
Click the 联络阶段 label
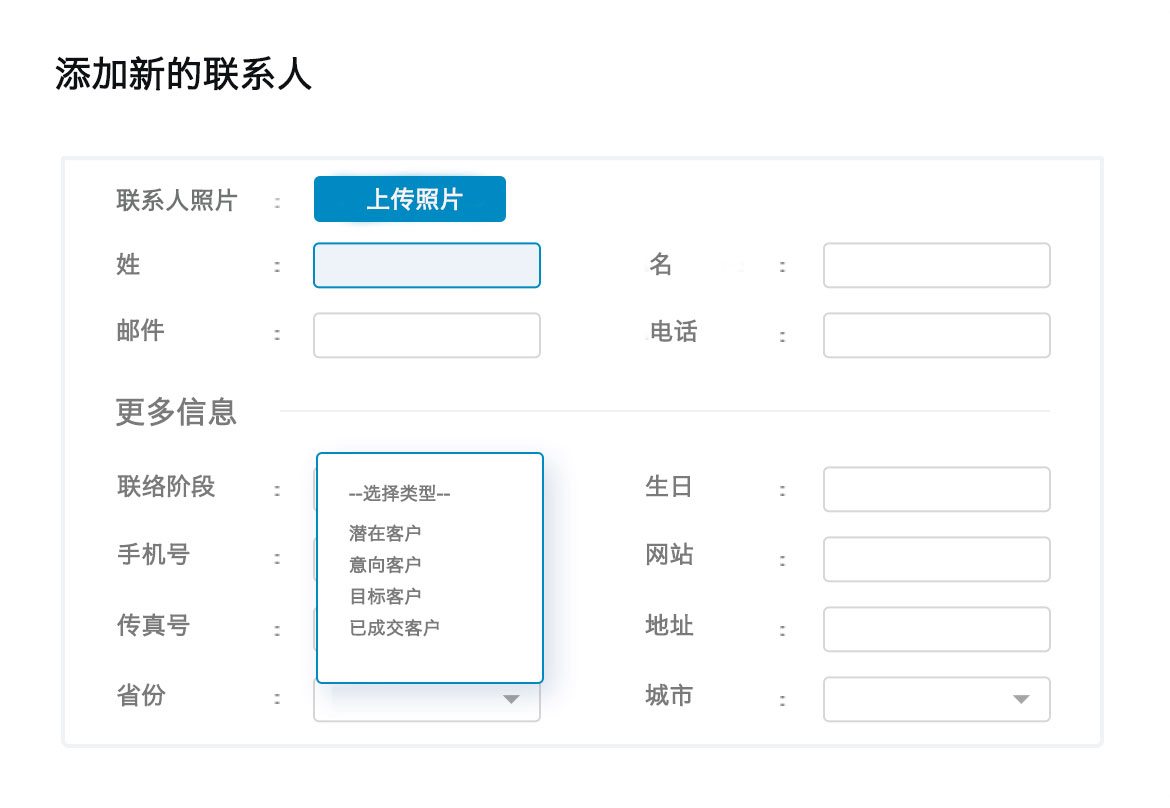[166, 486]
